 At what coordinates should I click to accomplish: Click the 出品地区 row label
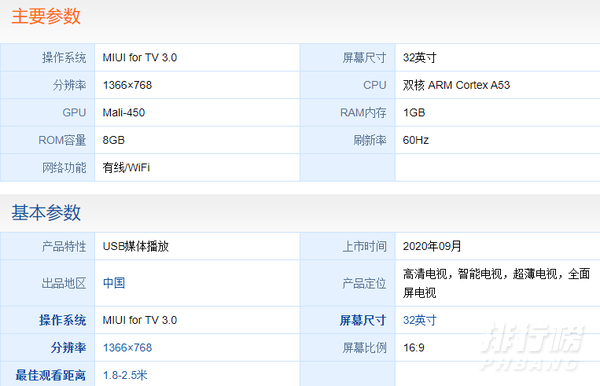click(x=64, y=283)
